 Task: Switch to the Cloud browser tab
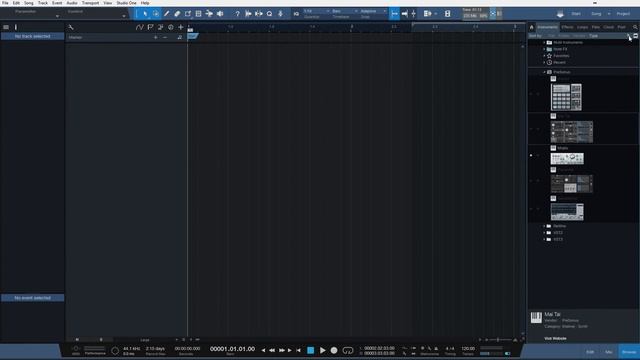pos(609,27)
